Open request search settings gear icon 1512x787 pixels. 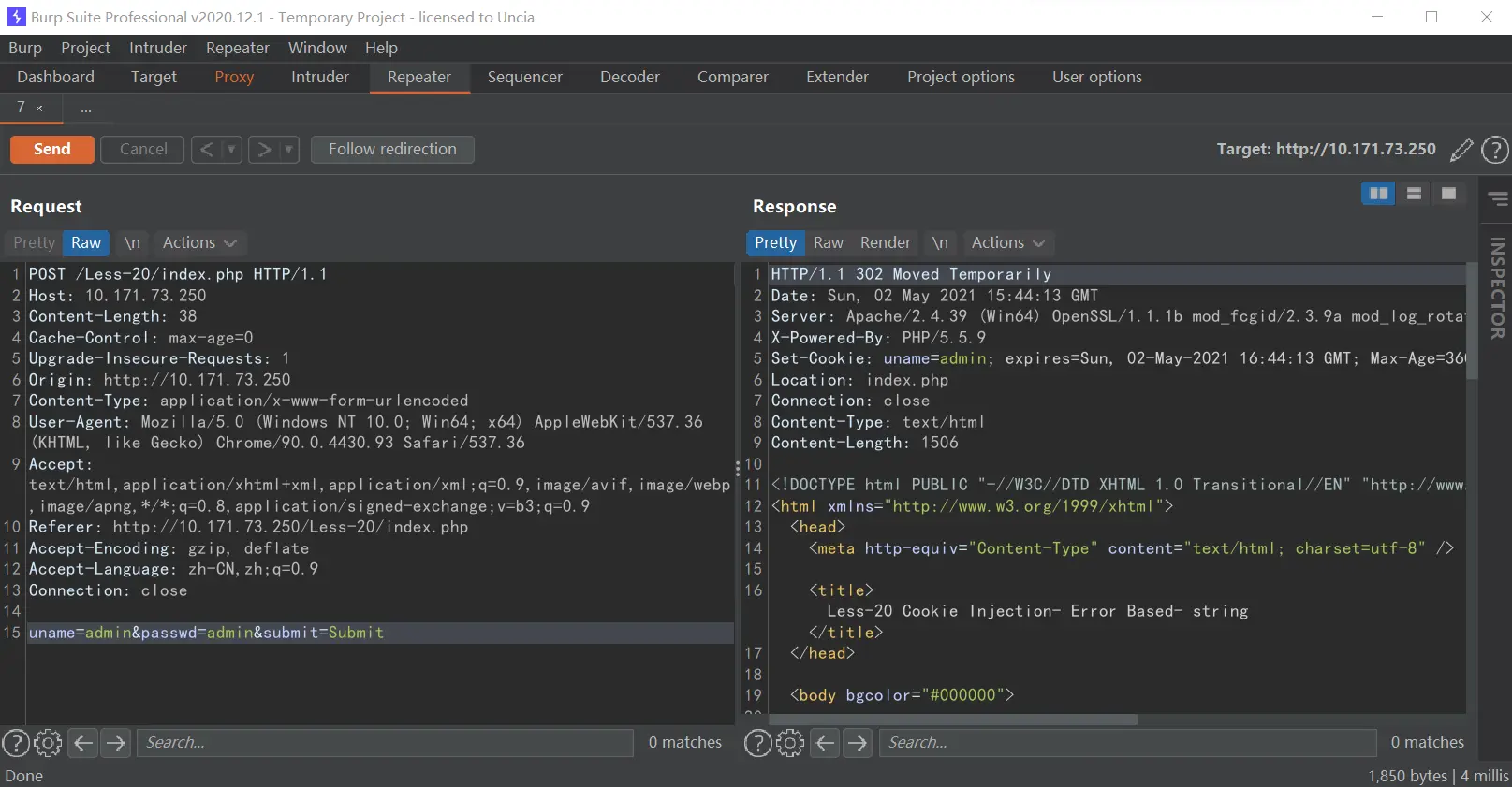pyautogui.click(x=48, y=743)
